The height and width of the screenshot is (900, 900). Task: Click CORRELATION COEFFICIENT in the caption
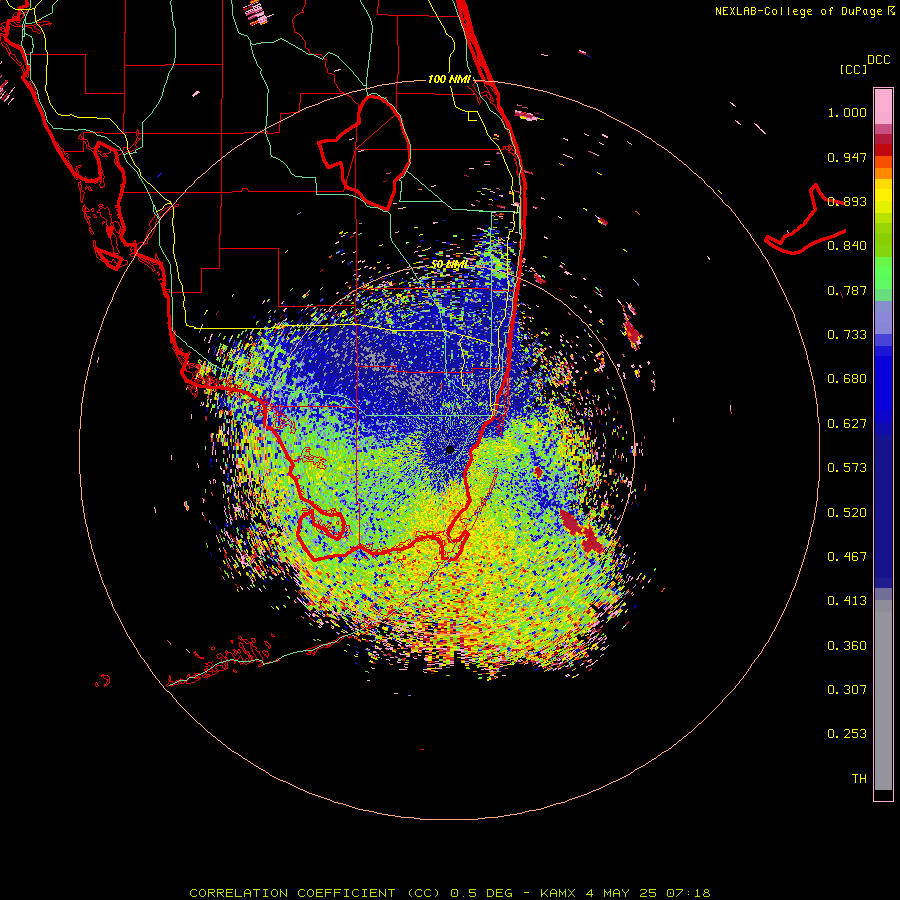coord(292,893)
